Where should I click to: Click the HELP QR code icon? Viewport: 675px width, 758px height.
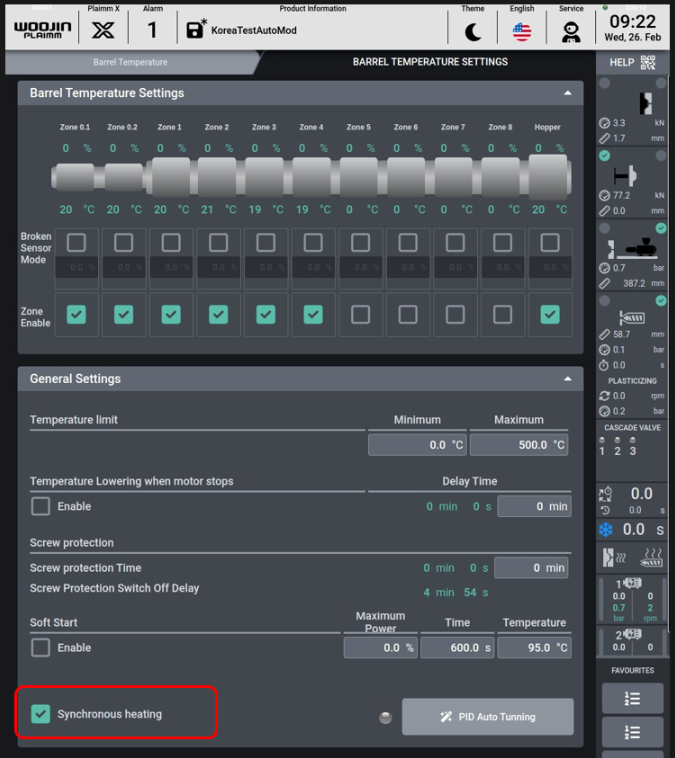[647, 62]
